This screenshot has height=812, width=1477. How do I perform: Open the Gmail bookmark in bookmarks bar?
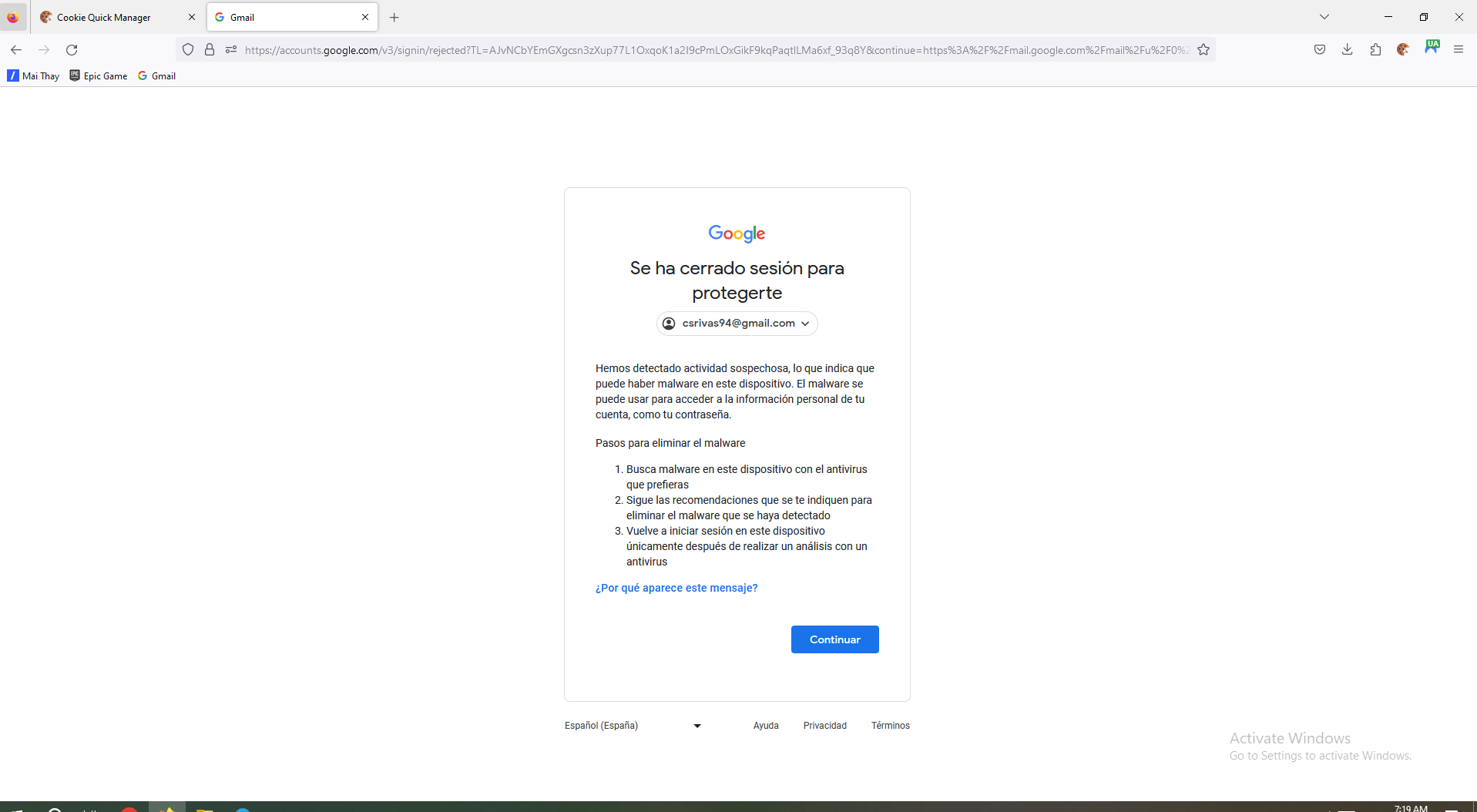click(156, 75)
